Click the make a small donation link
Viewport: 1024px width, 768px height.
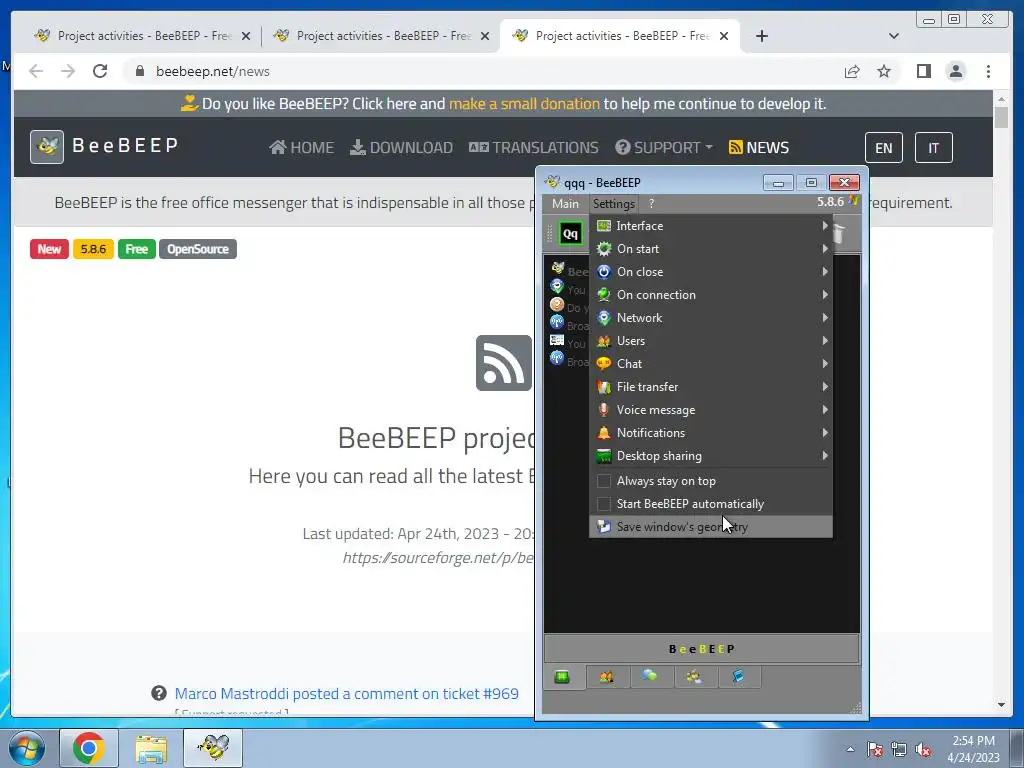(524, 104)
